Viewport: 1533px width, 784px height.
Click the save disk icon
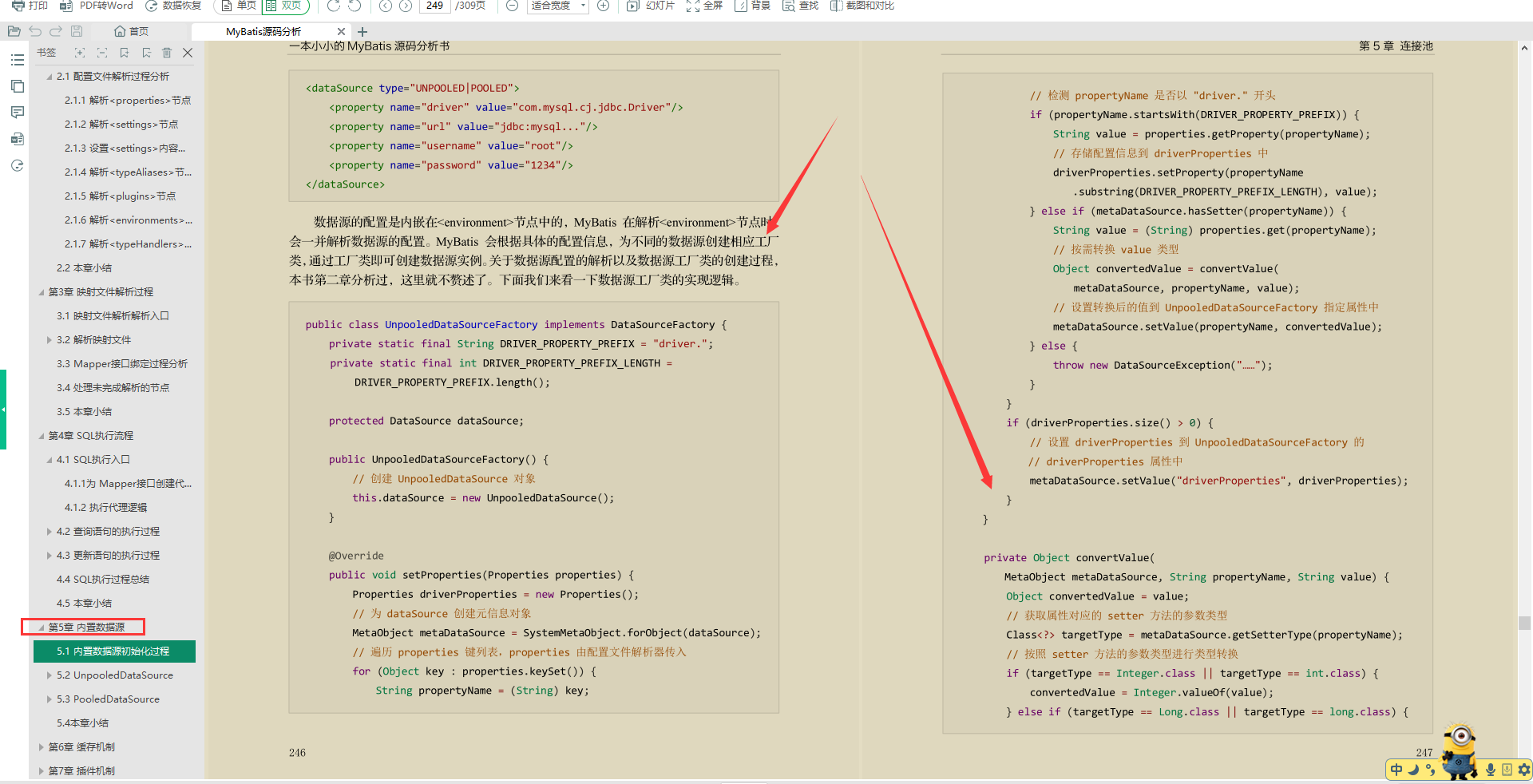click(x=77, y=31)
